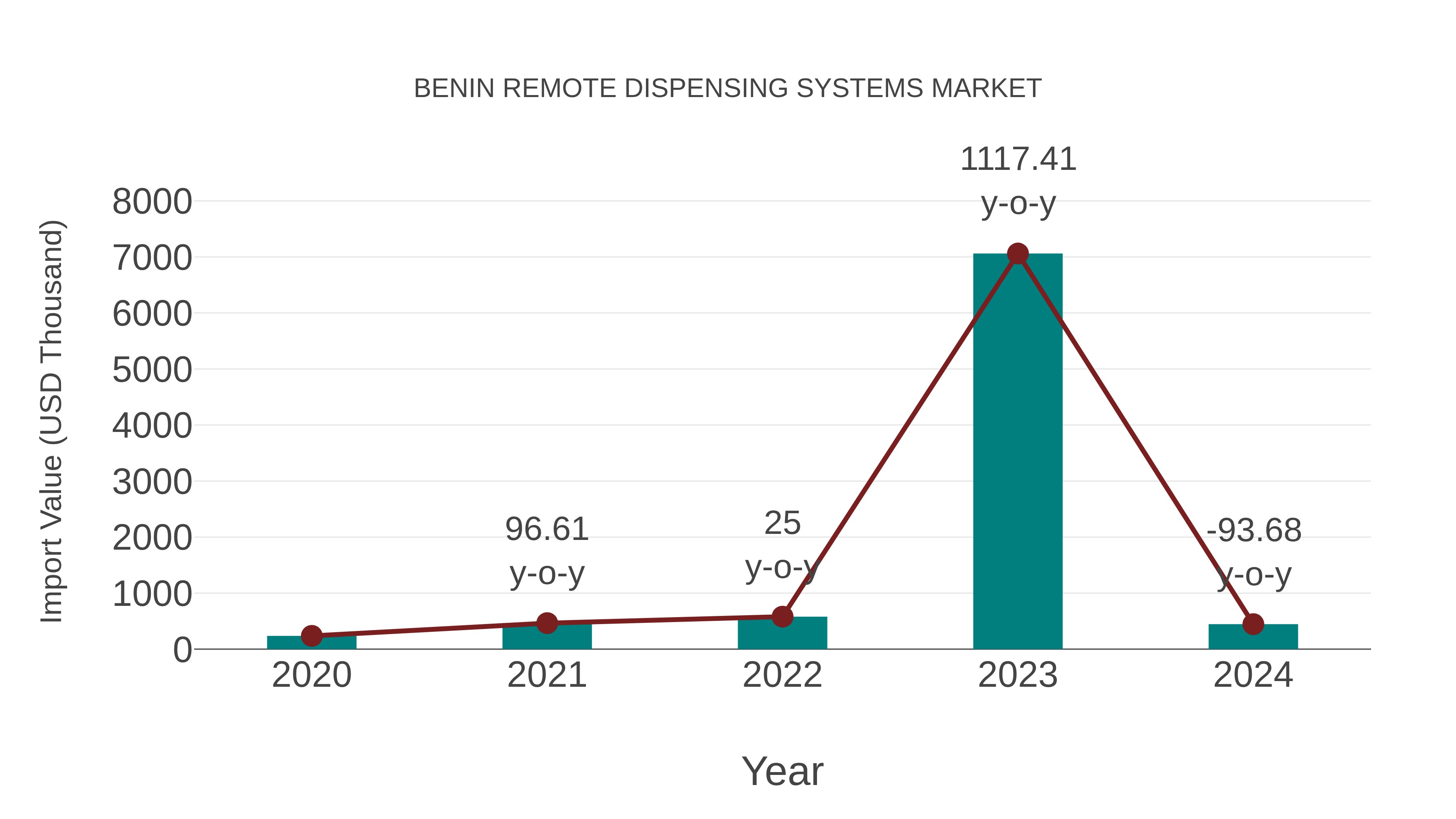The width and height of the screenshot is (1456, 819).
Task: Click the 2021 line marker dot
Action: [547, 623]
